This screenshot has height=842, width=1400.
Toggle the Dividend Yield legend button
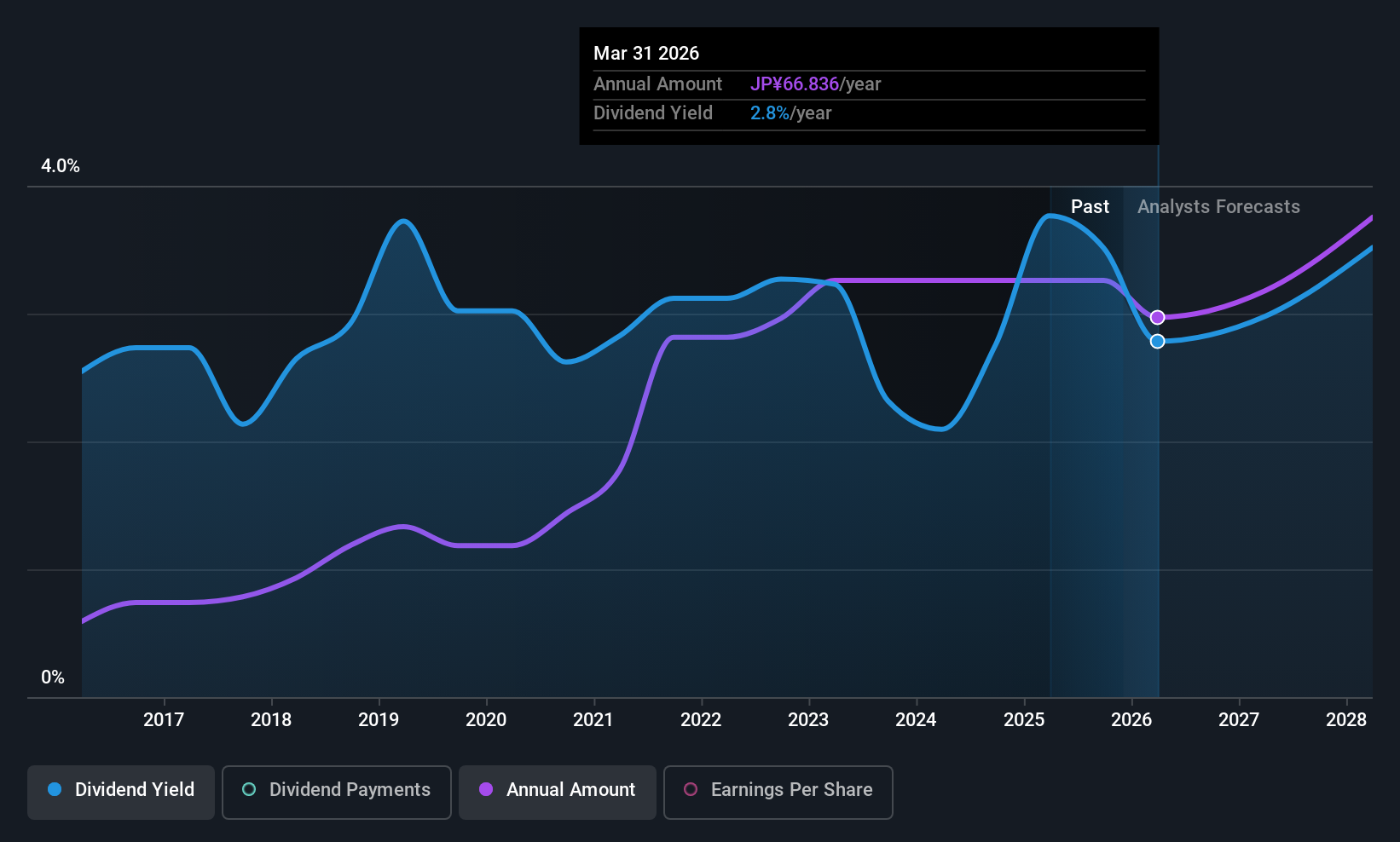(x=121, y=791)
